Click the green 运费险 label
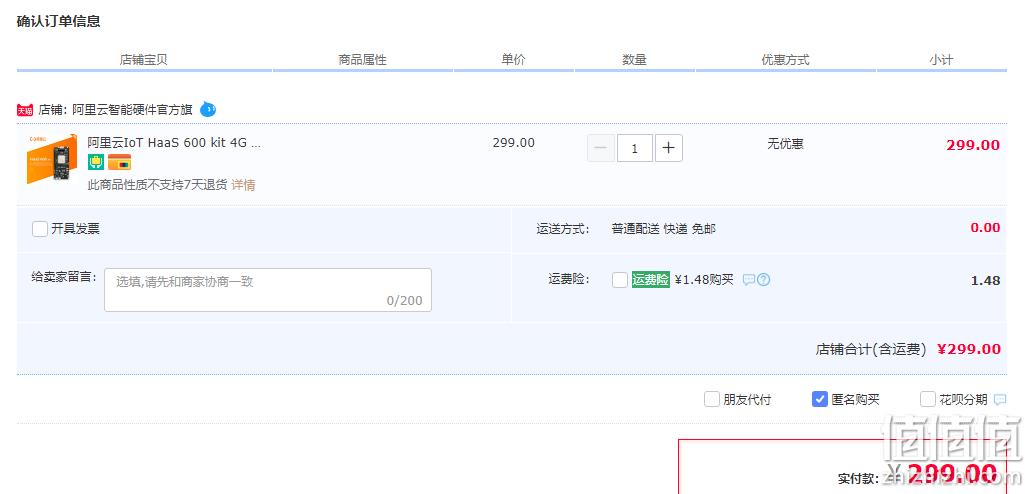Viewport: 1031px width, 494px height. [650, 280]
